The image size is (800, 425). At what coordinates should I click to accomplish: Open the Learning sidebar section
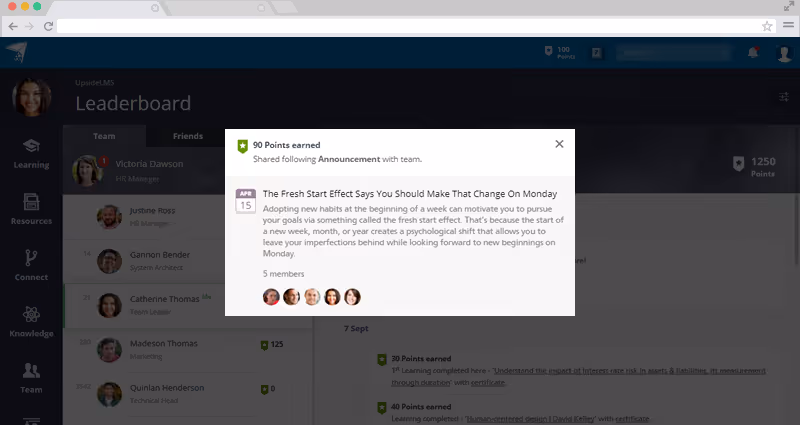point(31,154)
